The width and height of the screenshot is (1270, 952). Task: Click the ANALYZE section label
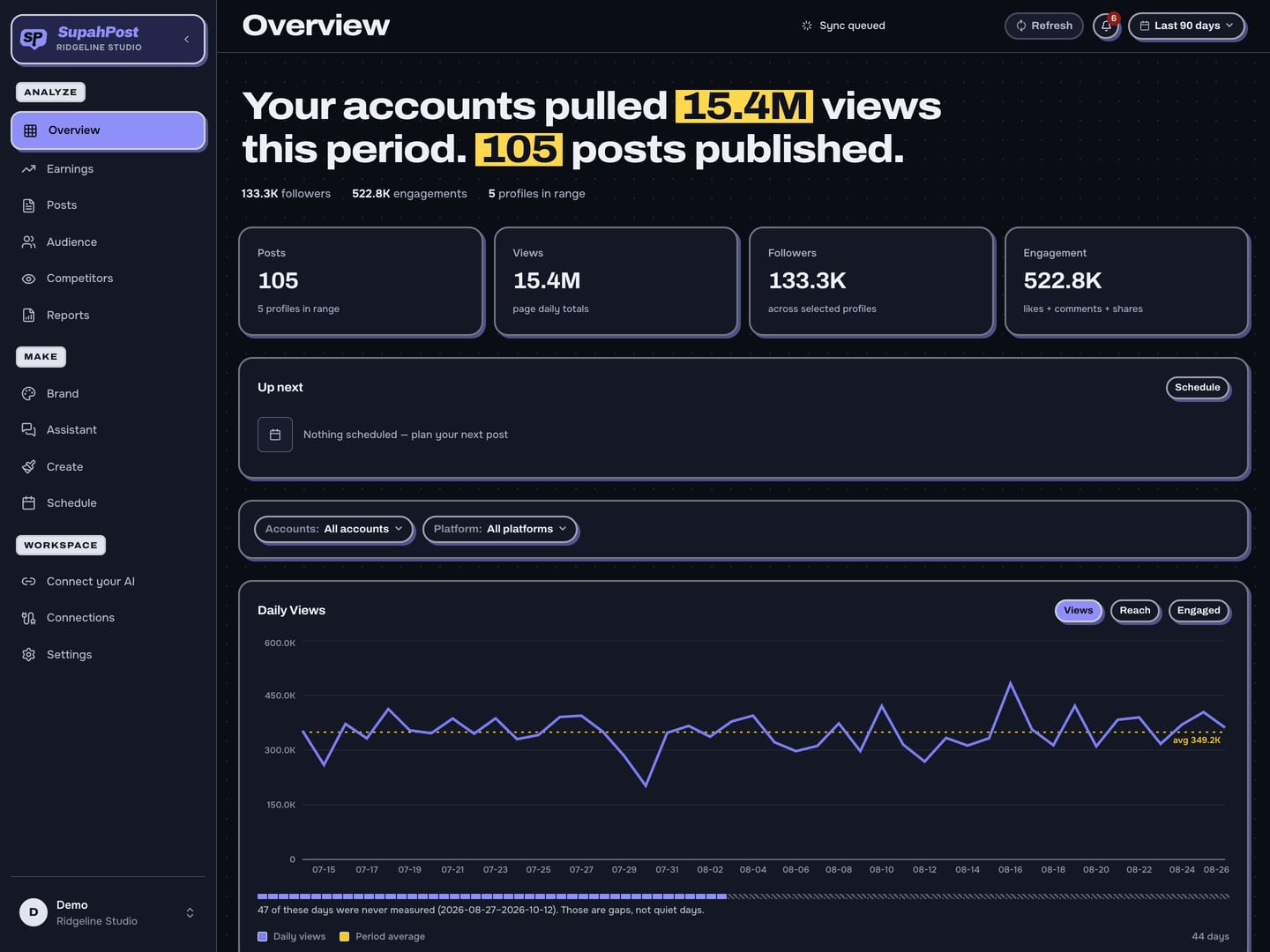pyautogui.click(x=50, y=92)
